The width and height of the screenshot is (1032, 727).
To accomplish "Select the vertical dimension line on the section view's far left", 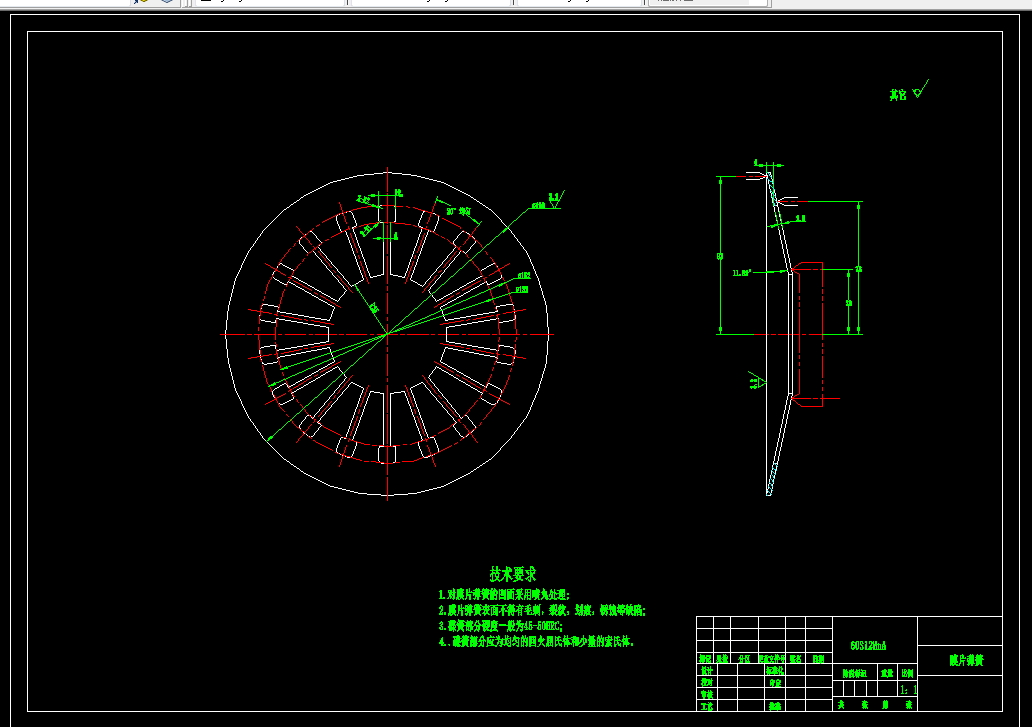I will tap(720, 255).
